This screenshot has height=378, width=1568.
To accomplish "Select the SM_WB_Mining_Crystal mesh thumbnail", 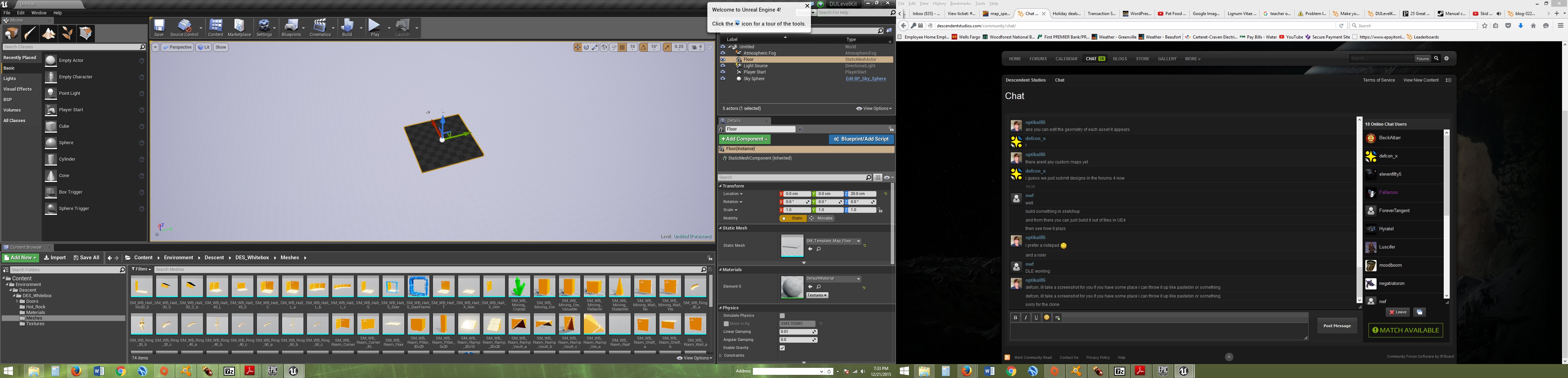I will pos(519,287).
